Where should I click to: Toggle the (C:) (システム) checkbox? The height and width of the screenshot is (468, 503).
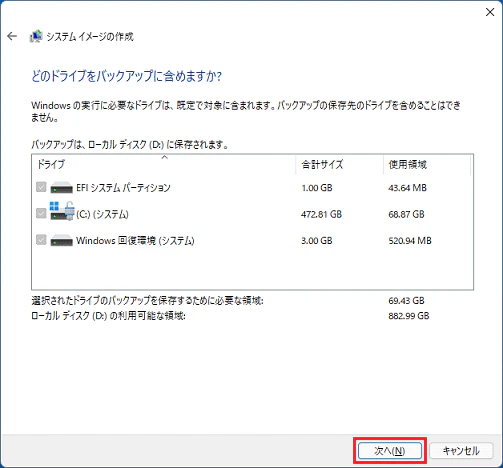point(41,213)
